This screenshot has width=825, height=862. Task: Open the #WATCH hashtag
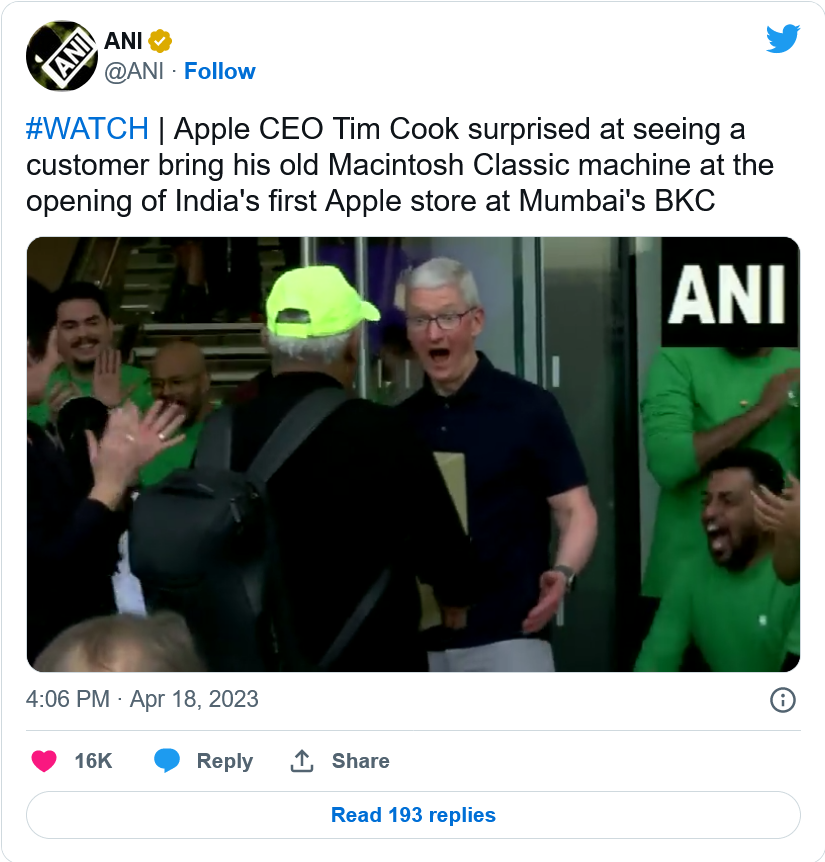pyautogui.click(x=87, y=129)
